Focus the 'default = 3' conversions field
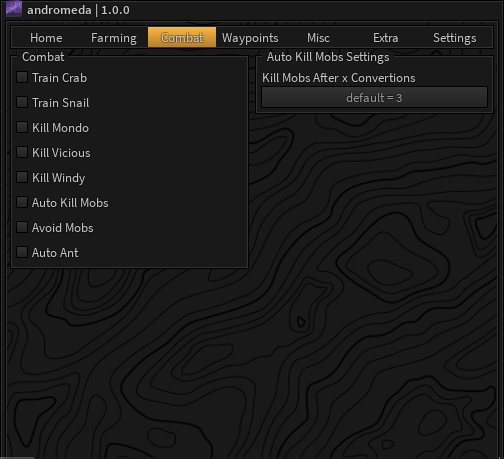This screenshot has height=459, width=504. [374, 97]
